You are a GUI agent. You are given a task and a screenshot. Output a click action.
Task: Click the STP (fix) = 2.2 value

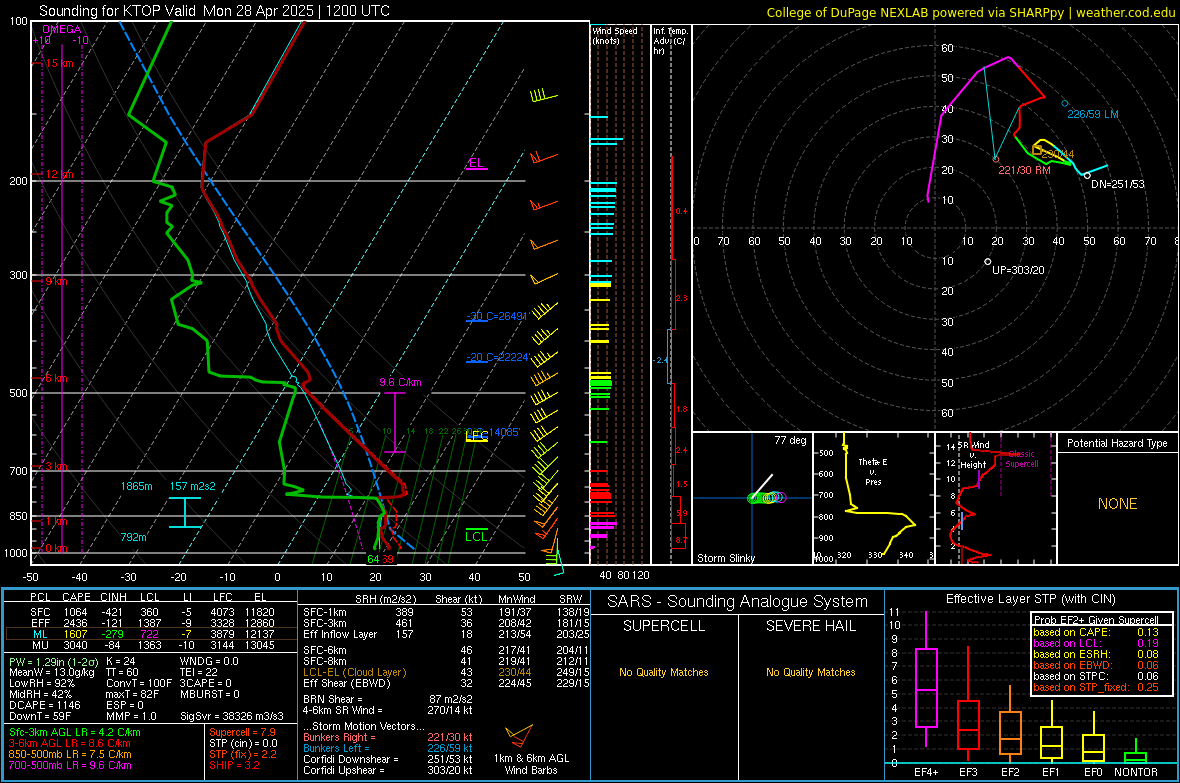243,754
